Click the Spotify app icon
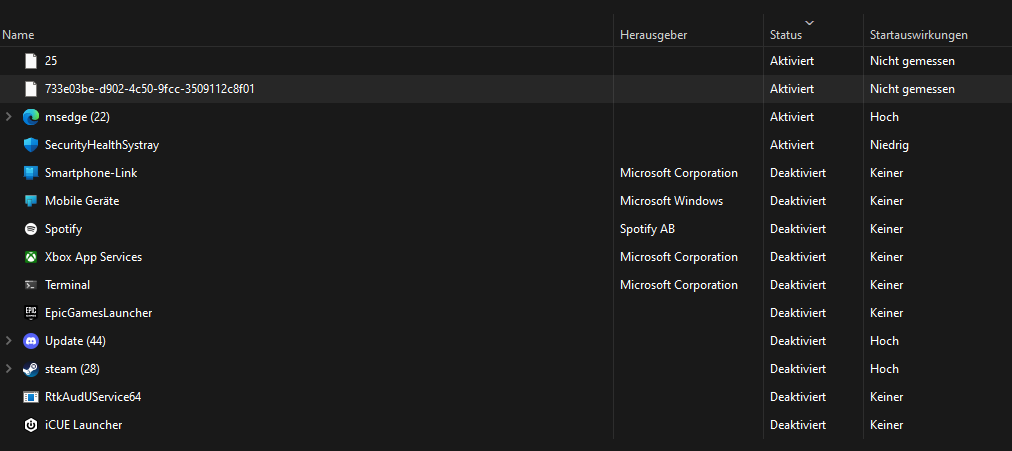This screenshot has height=451, width=1012. pyautogui.click(x=30, y=229)
